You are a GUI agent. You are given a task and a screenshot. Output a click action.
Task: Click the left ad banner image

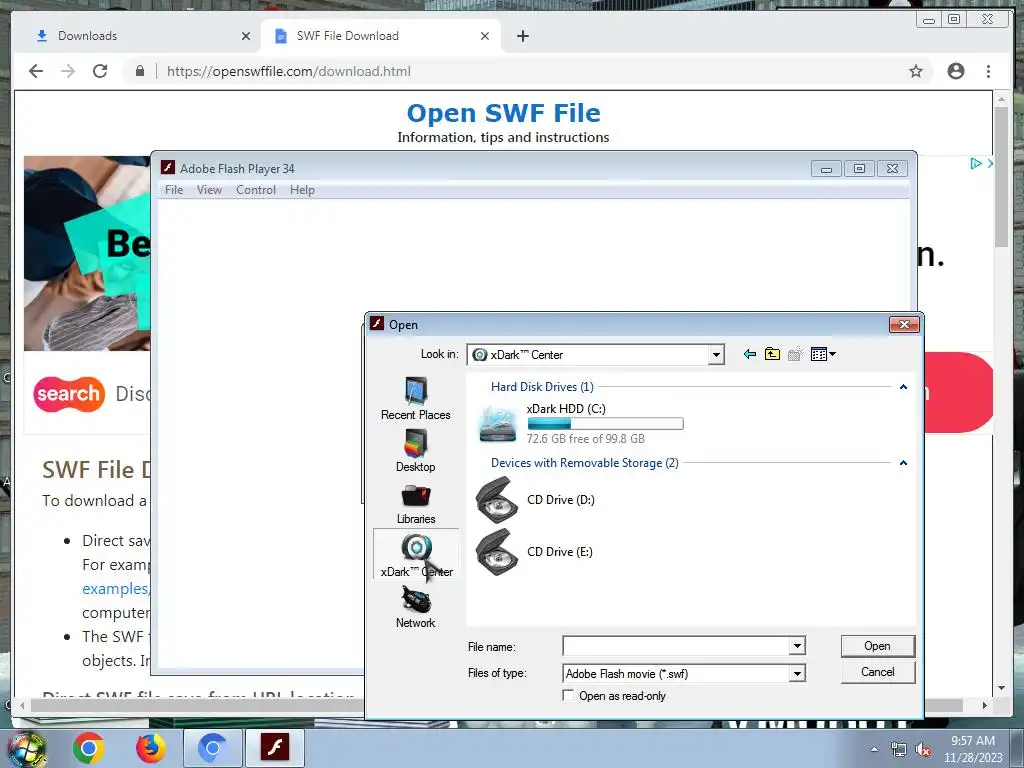[88, 253]
